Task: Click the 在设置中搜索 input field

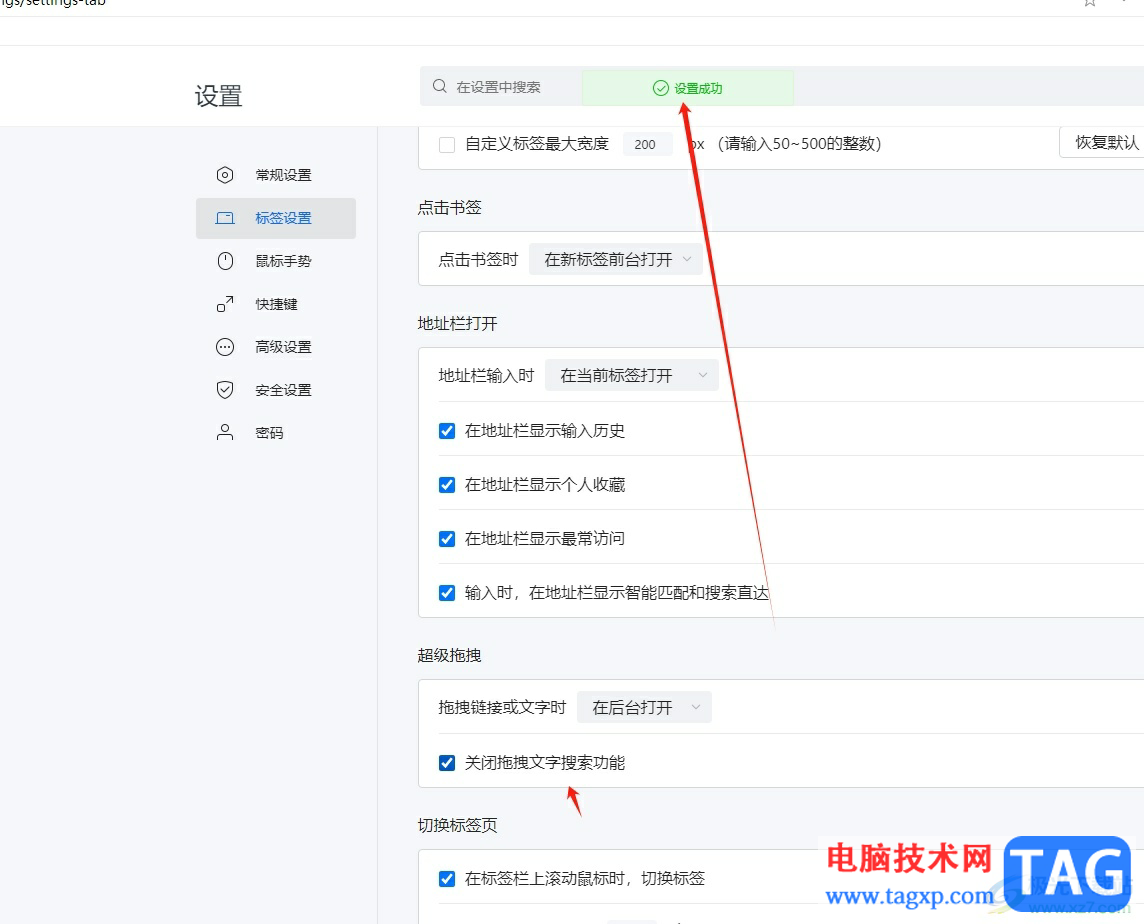Action: [500, 87]
